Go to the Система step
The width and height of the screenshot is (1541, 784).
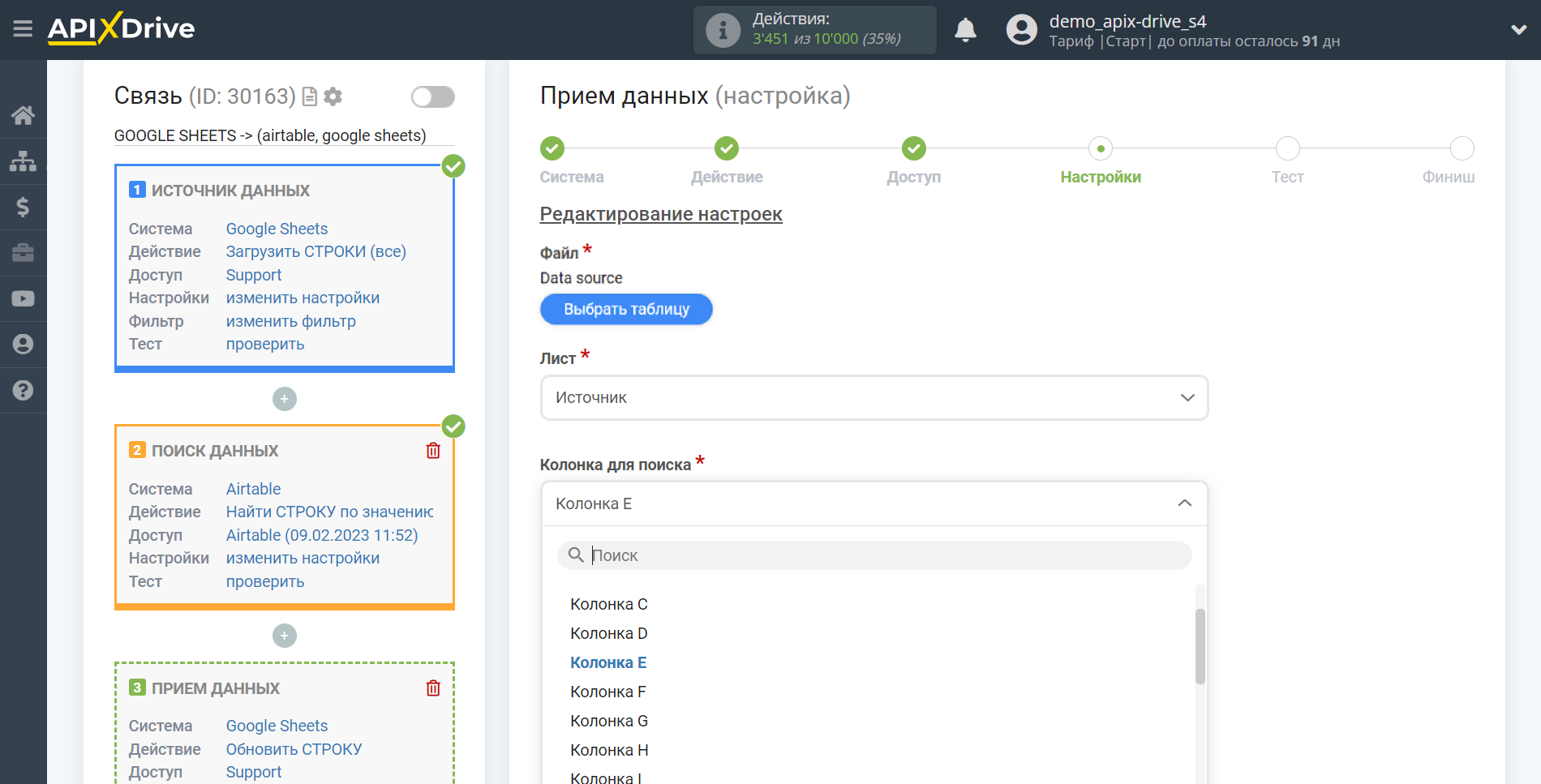tap(552, 148)
